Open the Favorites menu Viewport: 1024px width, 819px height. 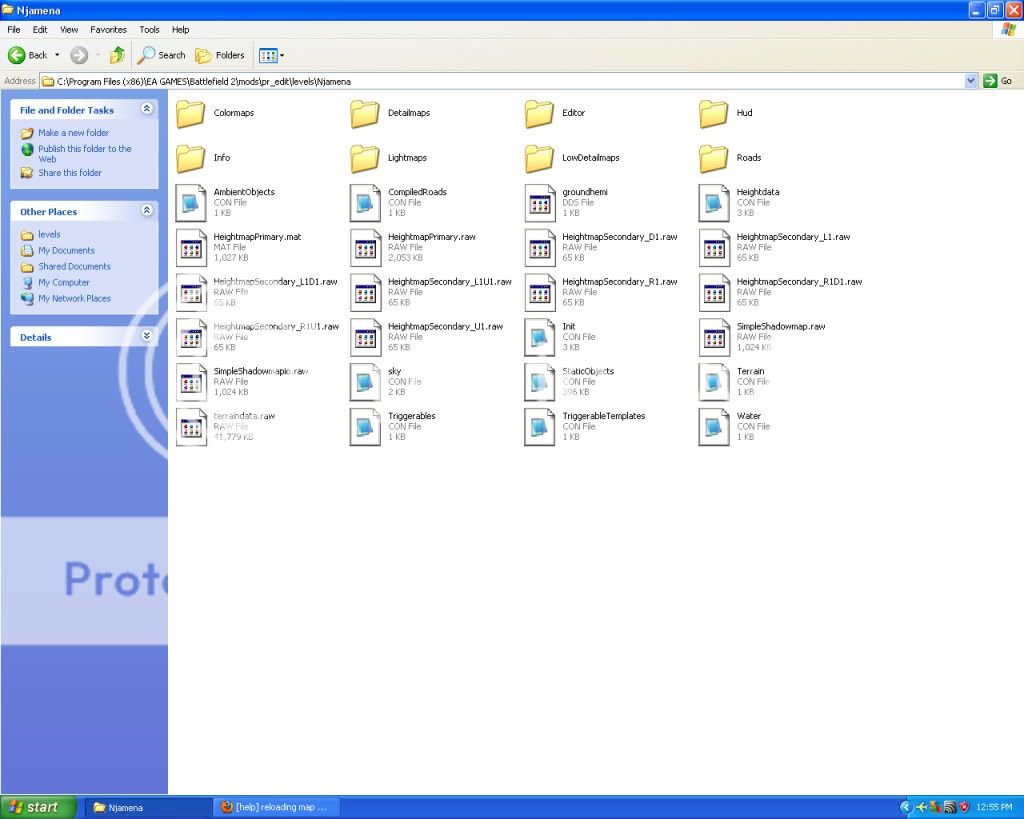[x=108, y=30]
